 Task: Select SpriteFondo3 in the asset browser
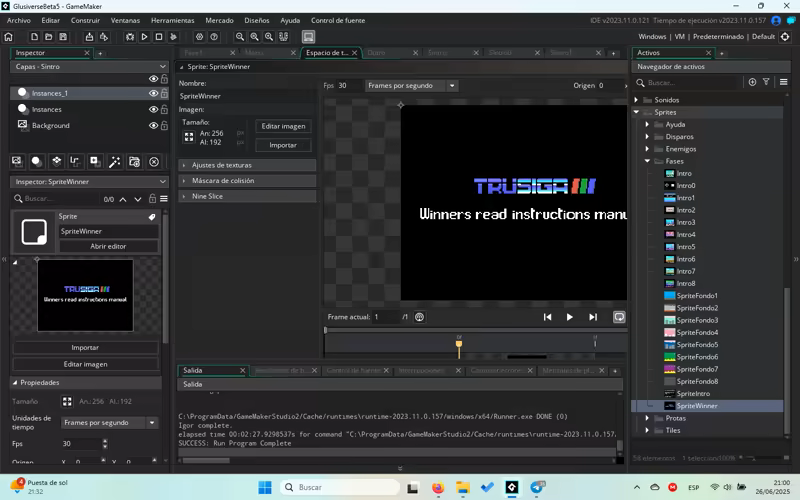pos(697,320)
